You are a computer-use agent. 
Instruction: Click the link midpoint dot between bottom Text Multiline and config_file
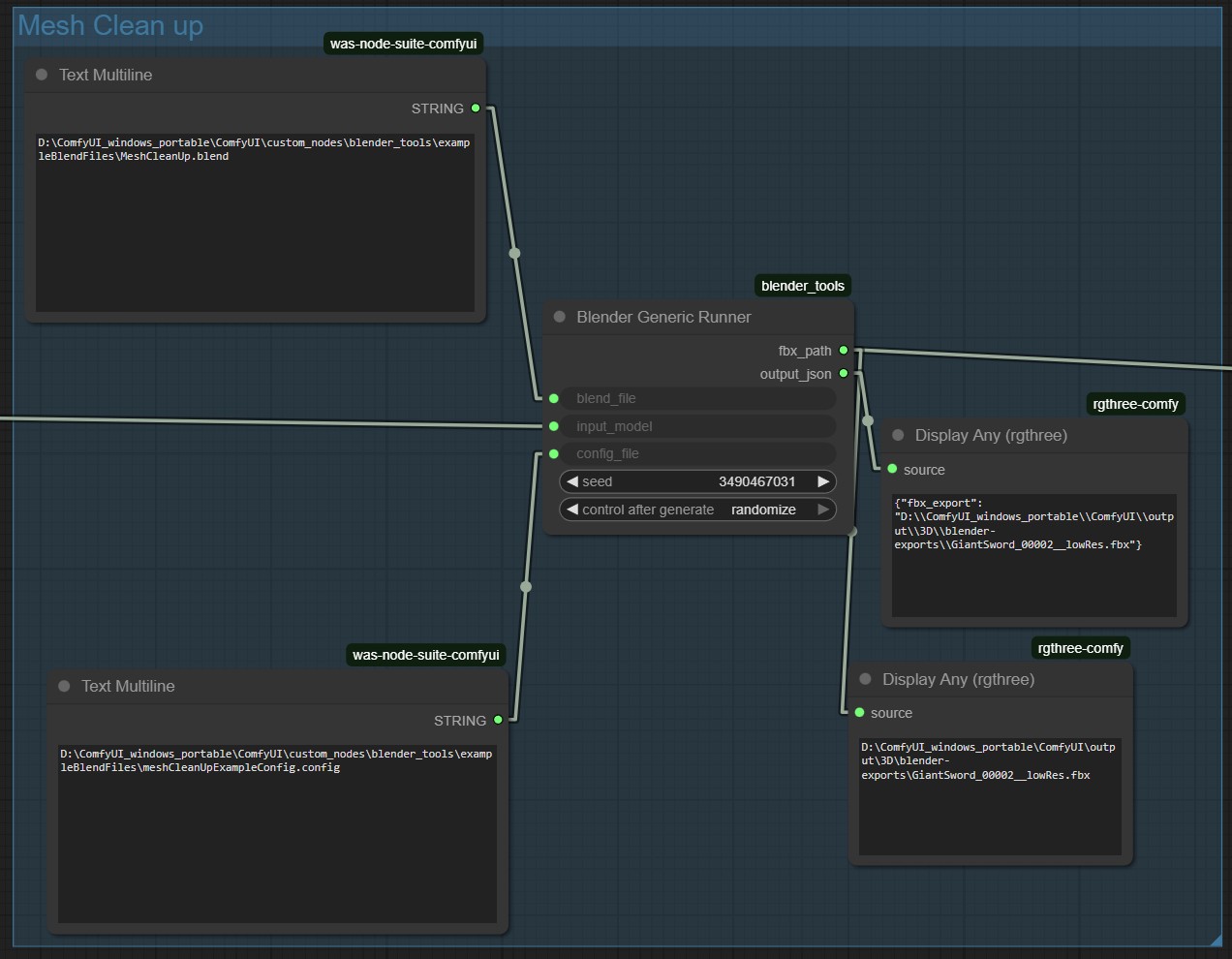click(x=526, y=586)
